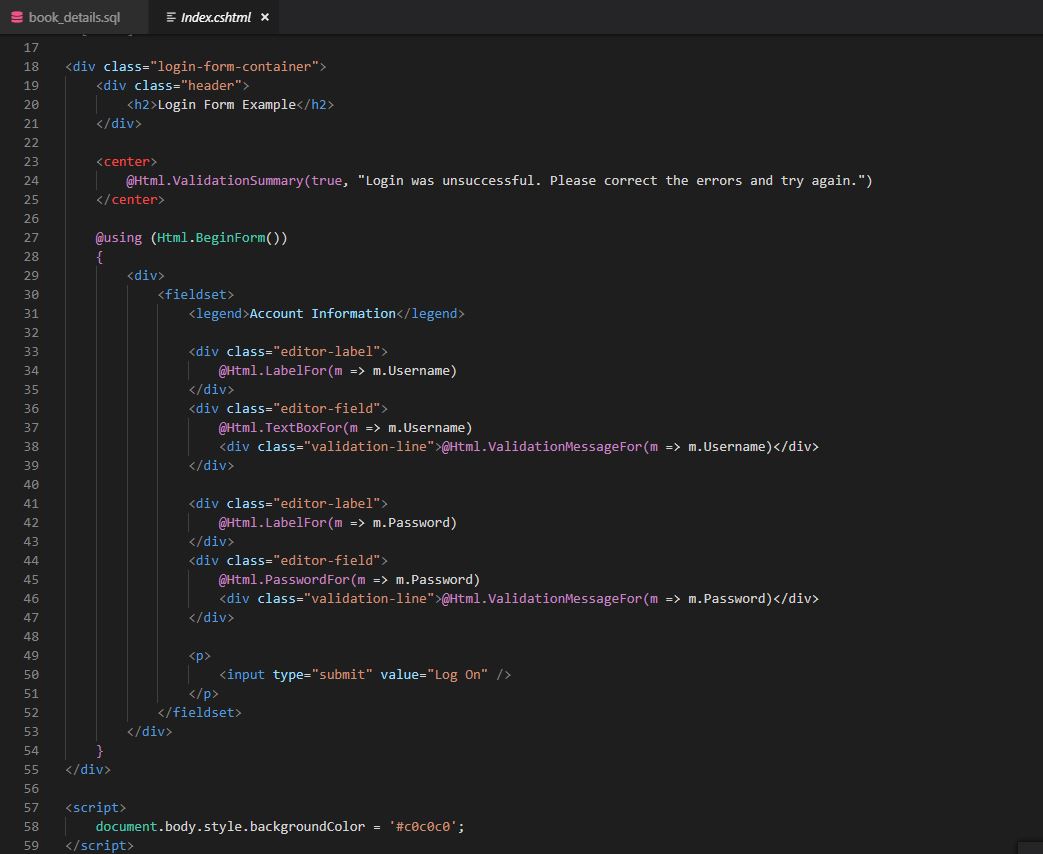Click the file icon on Index.cshtml tab

[170, 17]
